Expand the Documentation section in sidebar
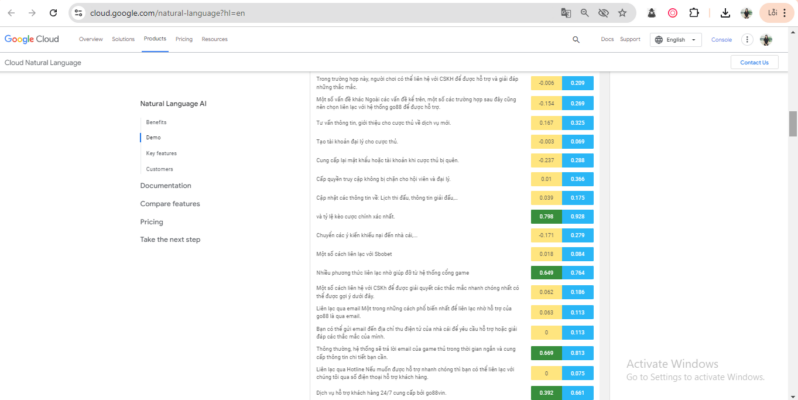798x400 pixels. point(165,186)
